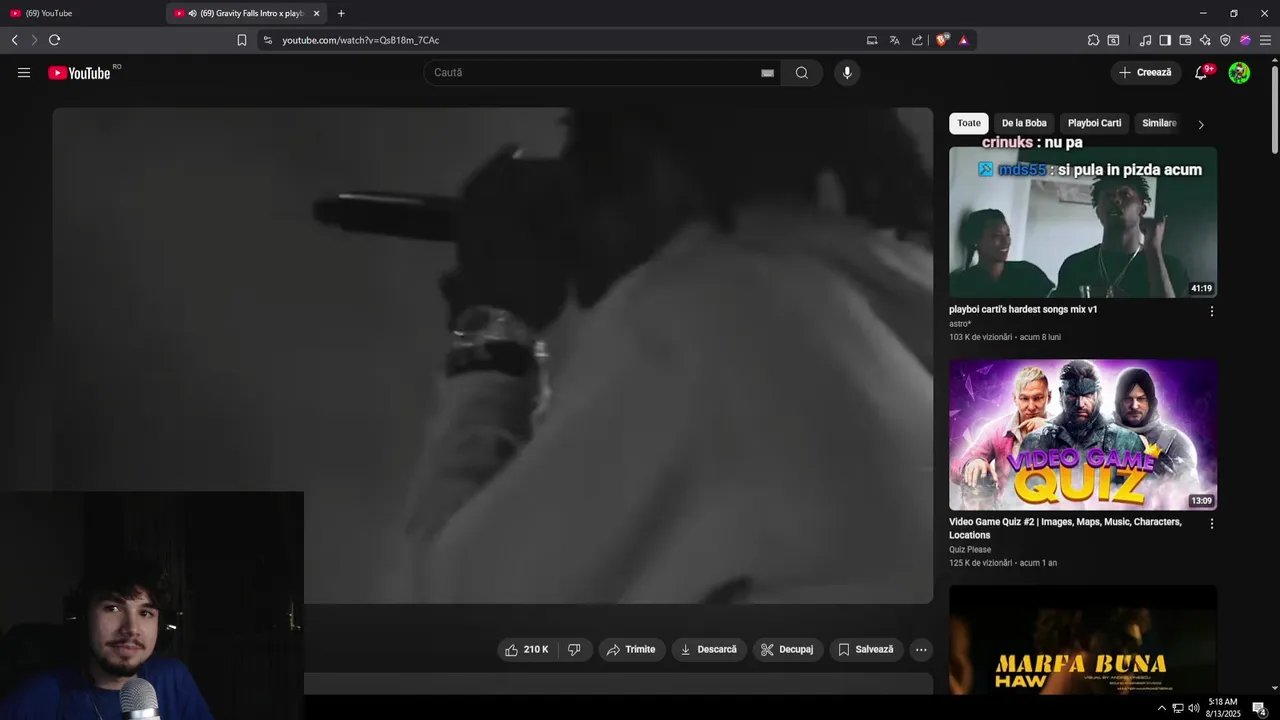Open title link playboi carti's hardest songs mix v1
The width and height of the screenshot is (1280, 720).
tap(1023, 310)
